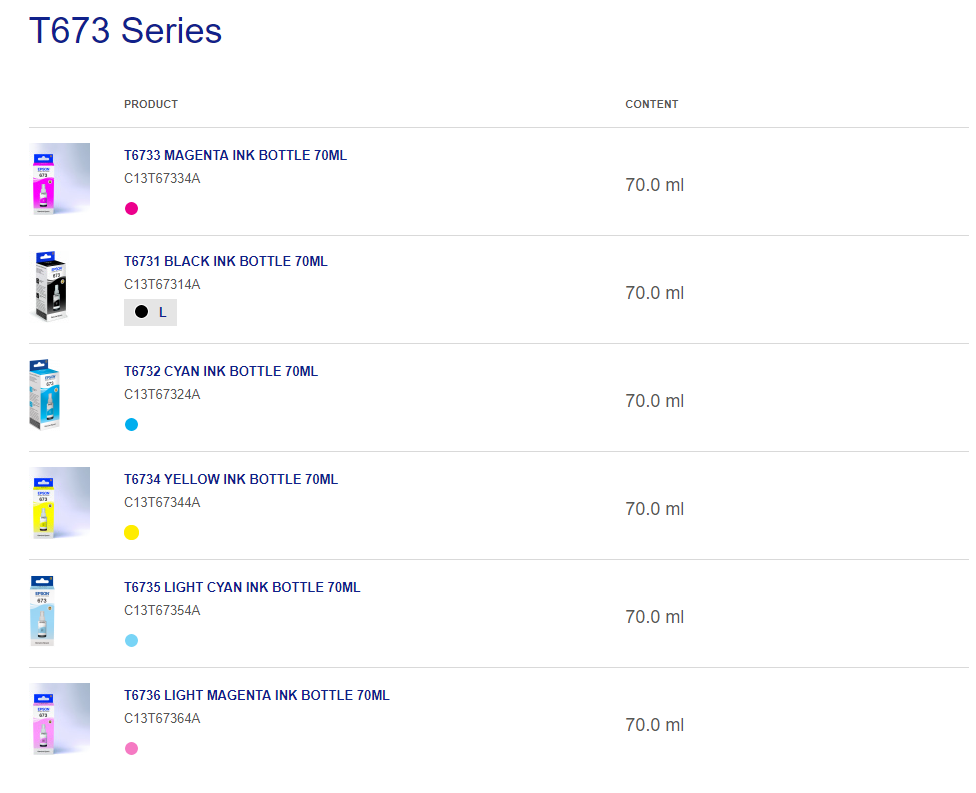
Task: Click the CONTENT column header
Action: (x=652, y=105)
